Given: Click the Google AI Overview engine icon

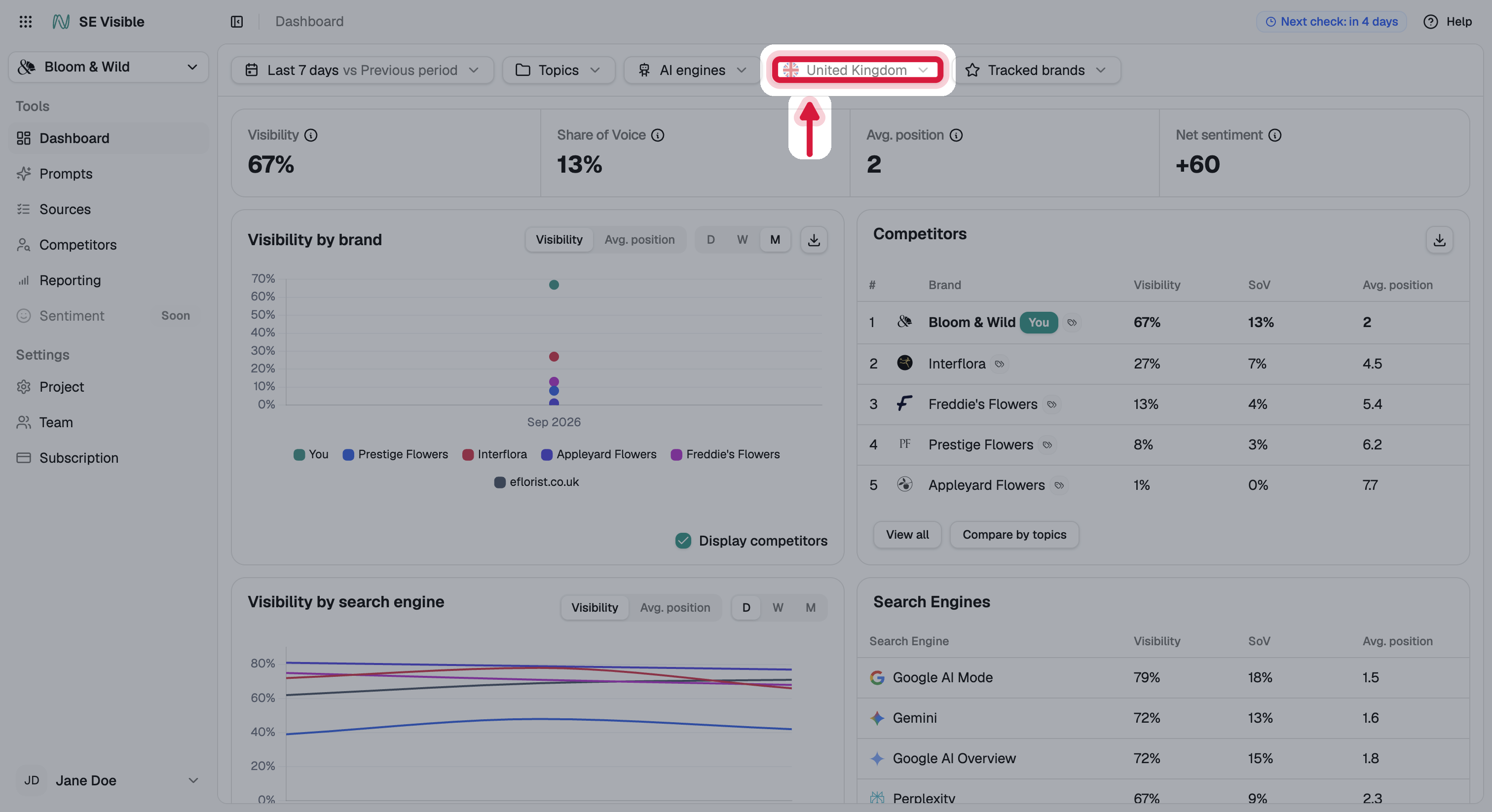Looking at the screenshot, I should 877,759.
